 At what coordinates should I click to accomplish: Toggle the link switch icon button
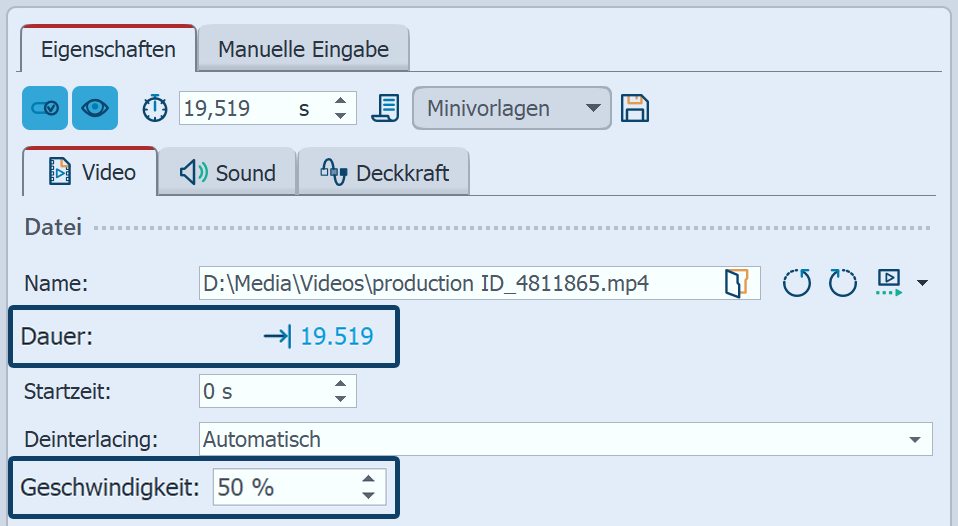(x=45, y=108)
